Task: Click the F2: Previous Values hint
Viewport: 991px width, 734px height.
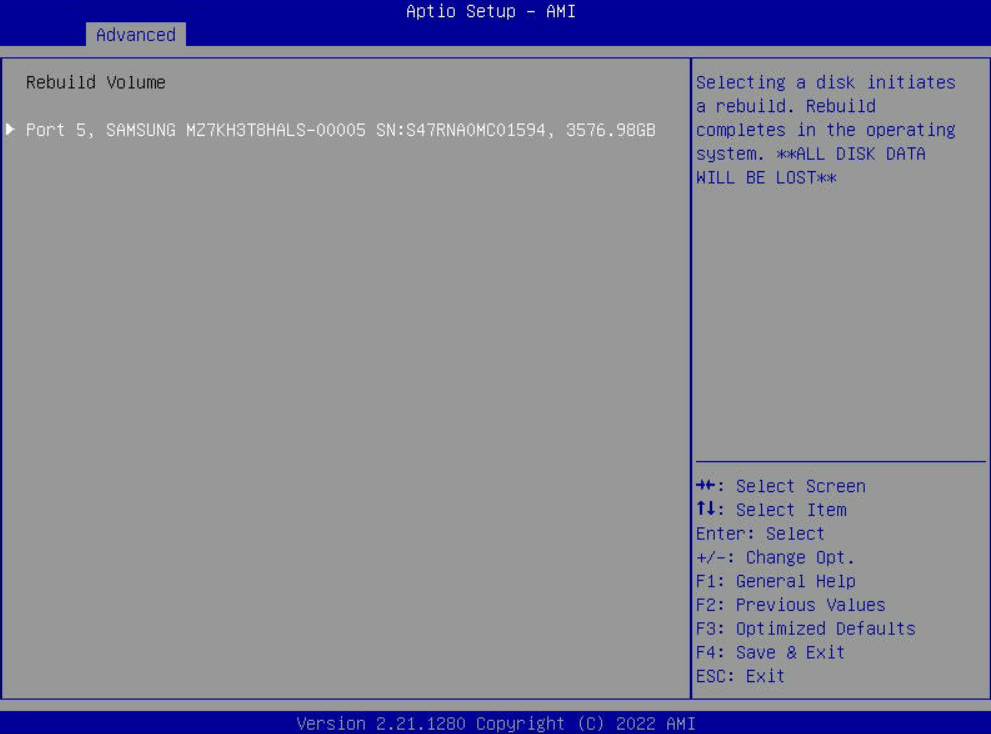Action: pyautogui.click(x=791, y=605)
